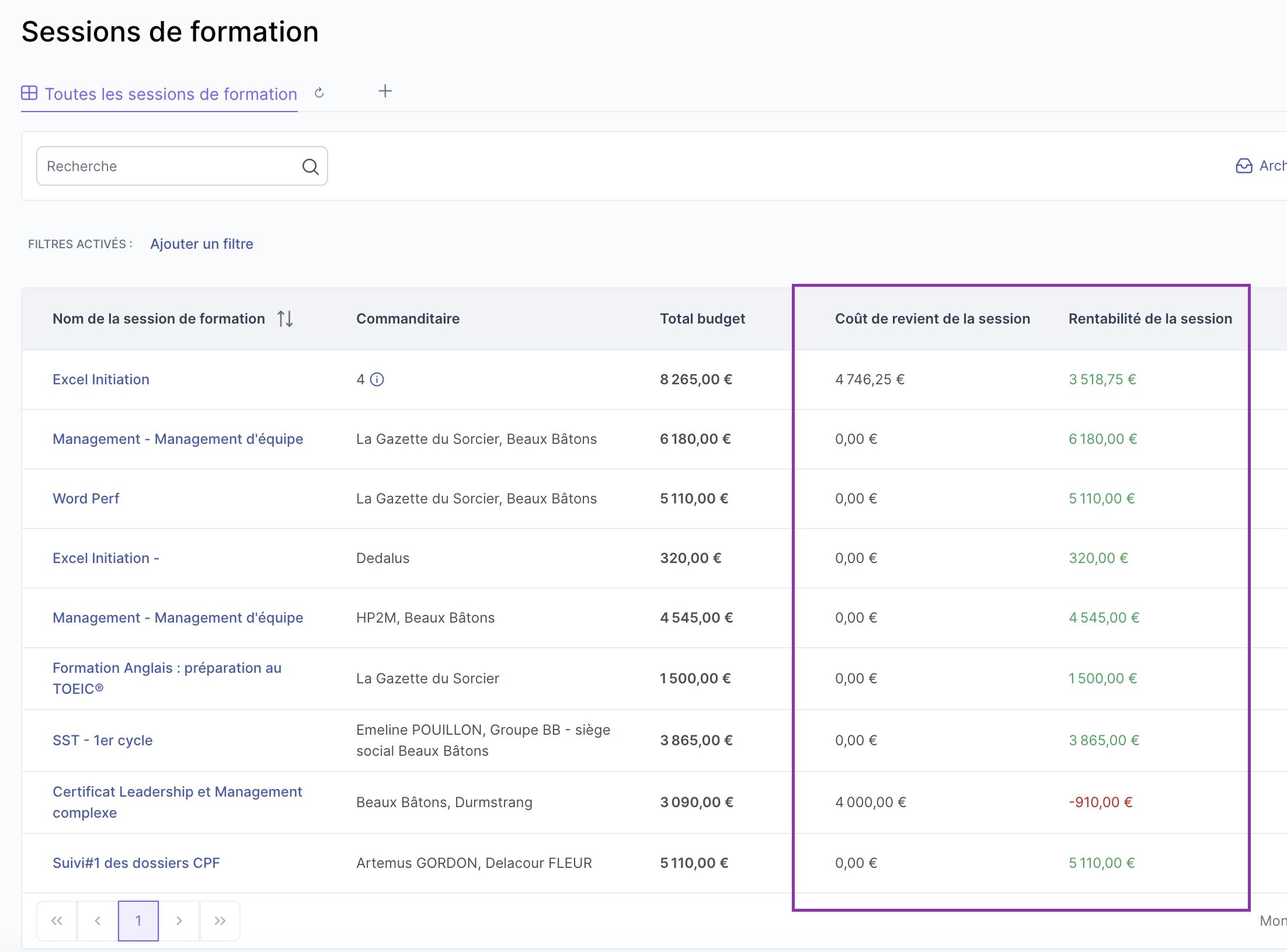Open Toutes les sessions de formation tab

click(x=171, y=94)
